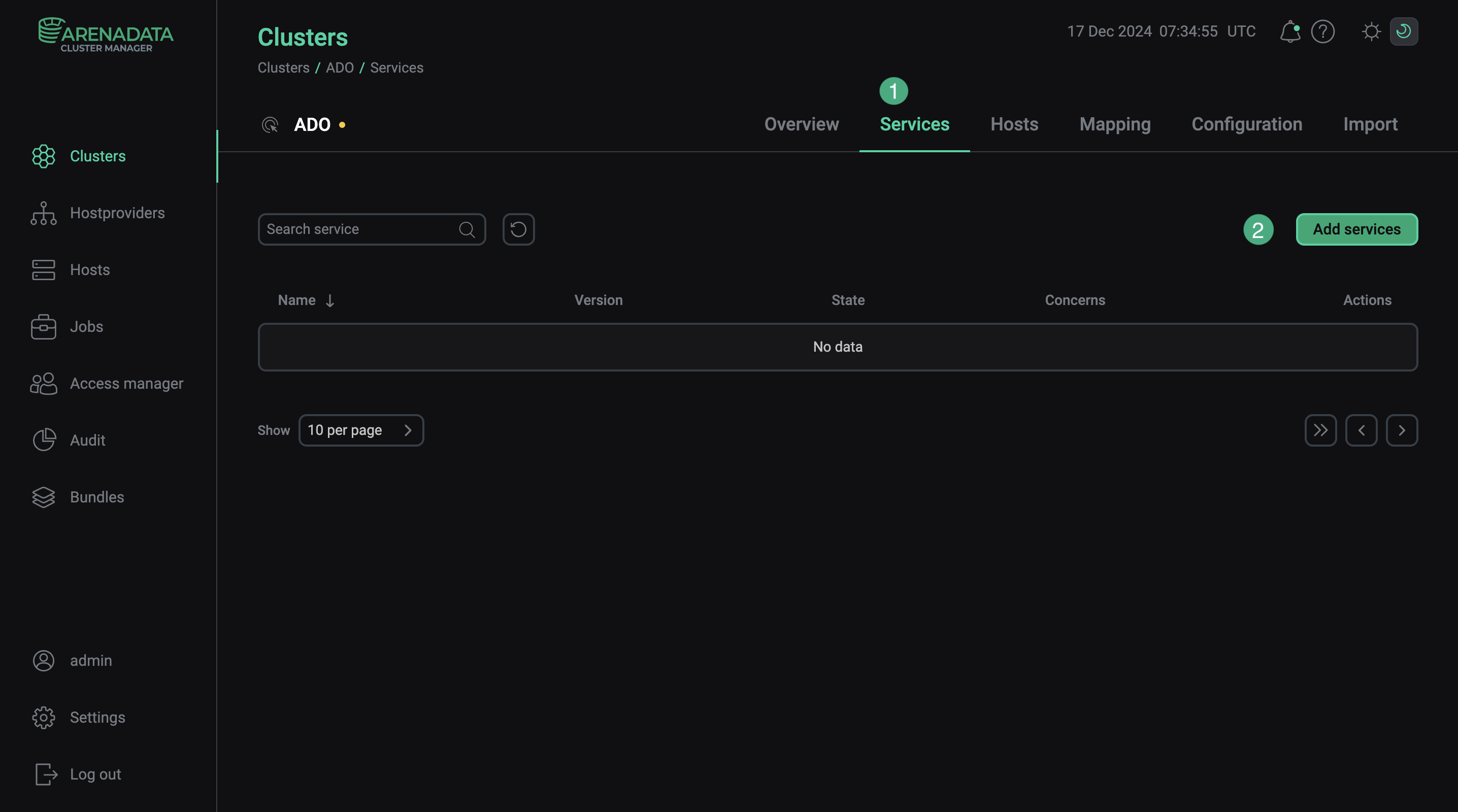
Task: Click the refresh icon next to search
Action: pyautogui.click(x=518, y=229)
